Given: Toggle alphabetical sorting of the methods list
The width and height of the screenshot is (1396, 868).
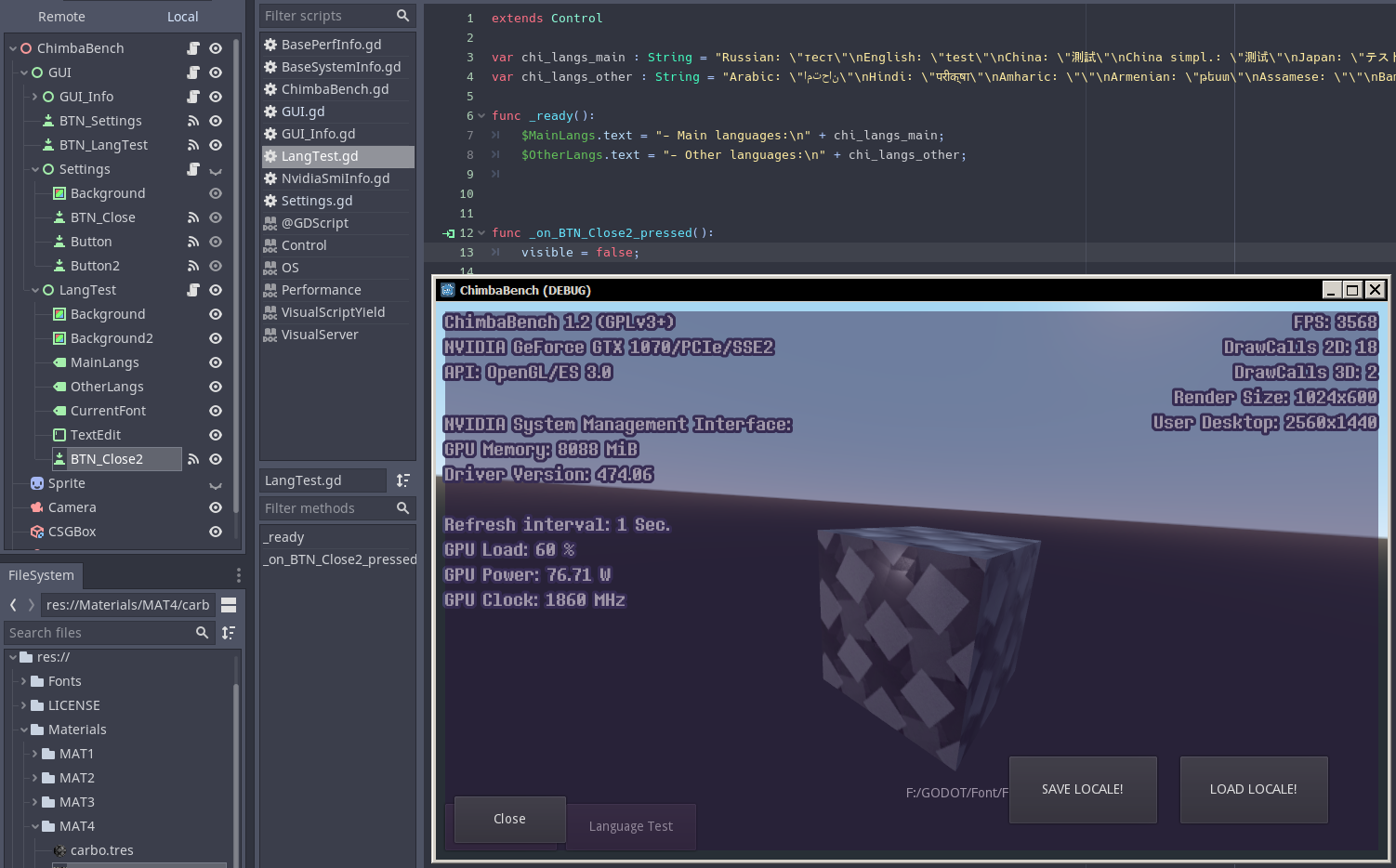Looking at the screenshot, I should point(402,480).
